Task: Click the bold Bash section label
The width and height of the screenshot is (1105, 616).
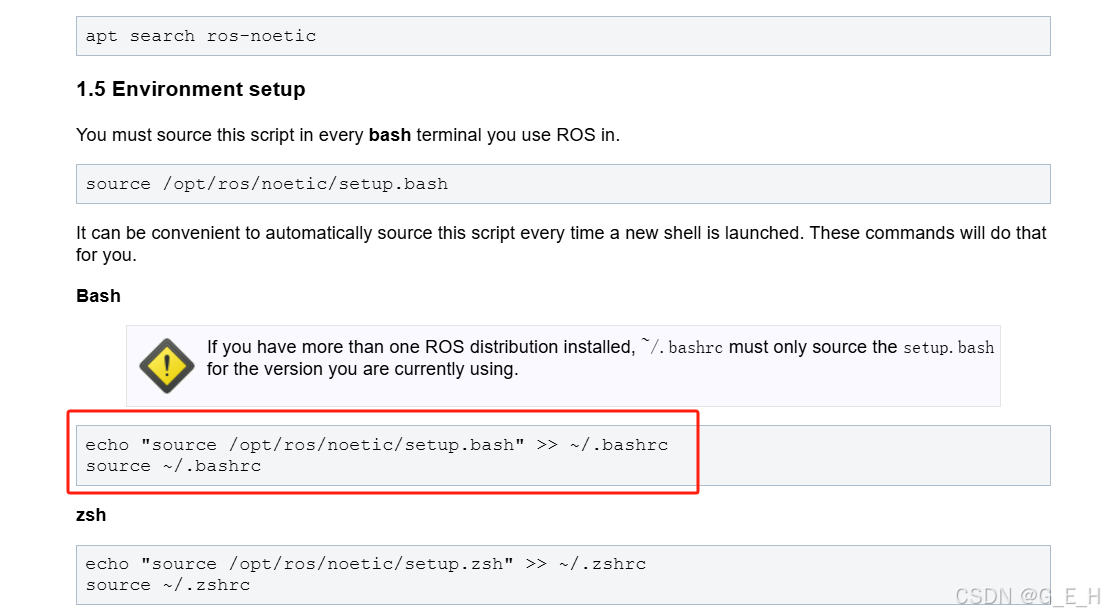Action: click(97, 296)
